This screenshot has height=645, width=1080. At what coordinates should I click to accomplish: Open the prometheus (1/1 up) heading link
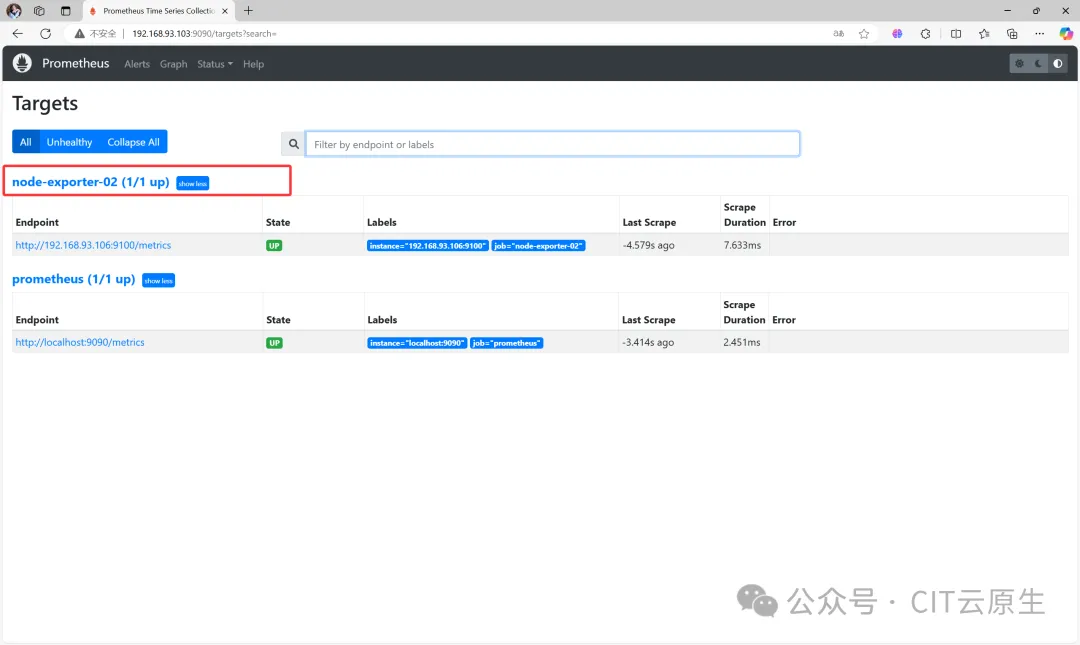pyautogui.click(x=74, y=279)
